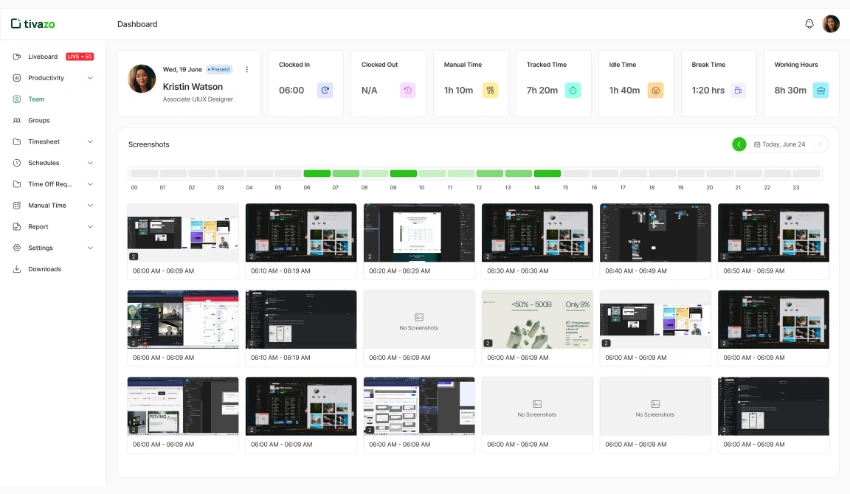The height and width of the screenshot is (494, 850).
Task: Open the first 06:00 AM screenshot thumbnail
Action: (x=183, y=233)
